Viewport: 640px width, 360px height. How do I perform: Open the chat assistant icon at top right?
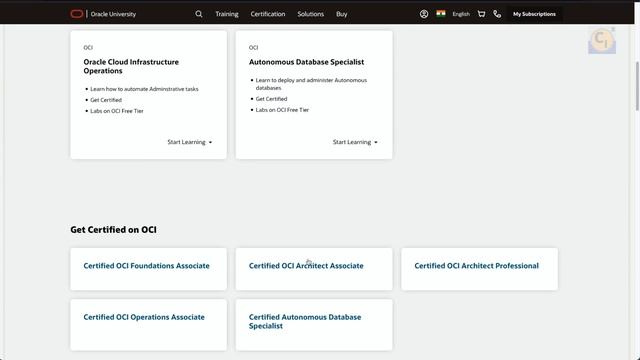tap(602, 41)
